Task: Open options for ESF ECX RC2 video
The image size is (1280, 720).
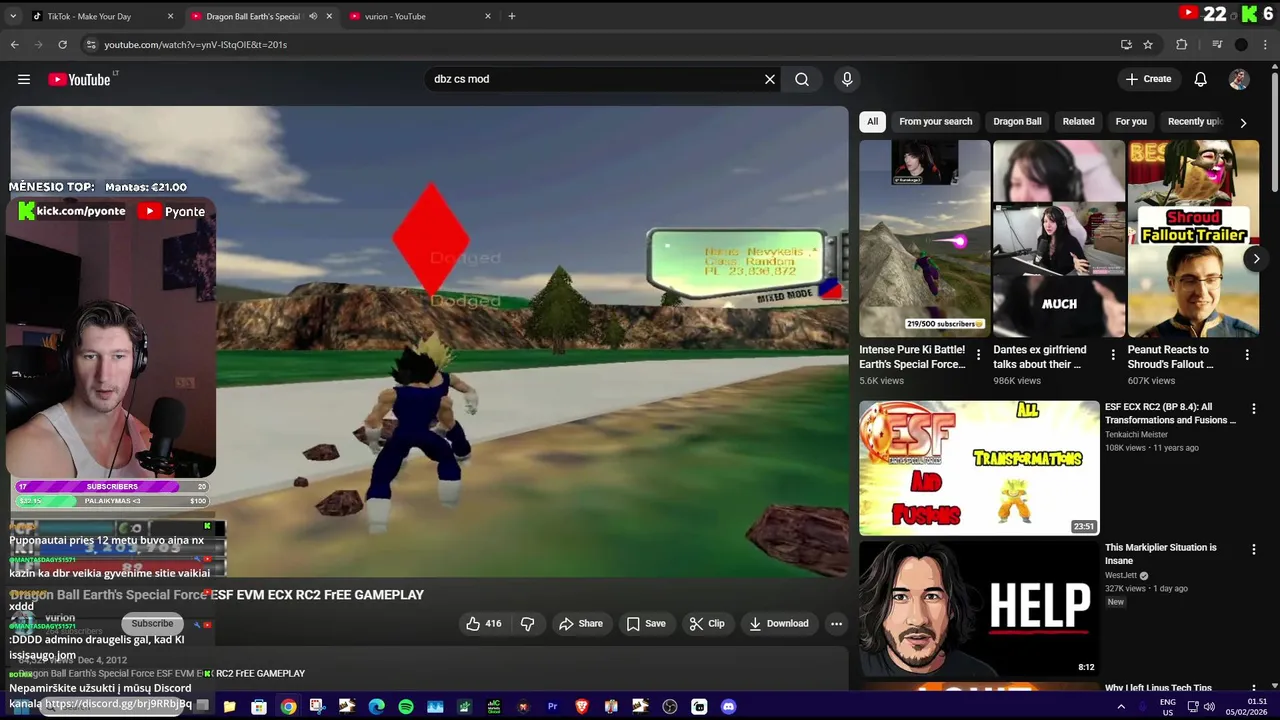Action: click(x=1254, y=409)
